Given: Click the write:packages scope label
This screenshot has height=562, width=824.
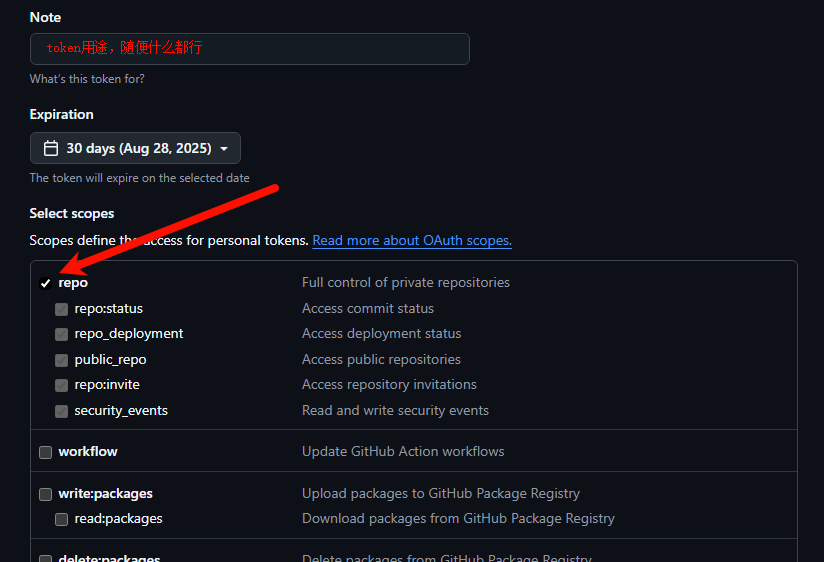Looking at the screenshot, I should tap(105, 494).
